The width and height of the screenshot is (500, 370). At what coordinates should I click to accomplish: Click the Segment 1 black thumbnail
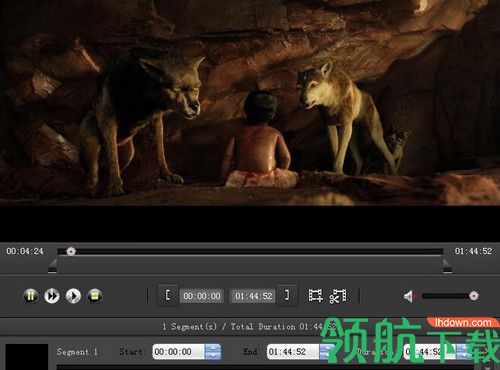(27, 357)
